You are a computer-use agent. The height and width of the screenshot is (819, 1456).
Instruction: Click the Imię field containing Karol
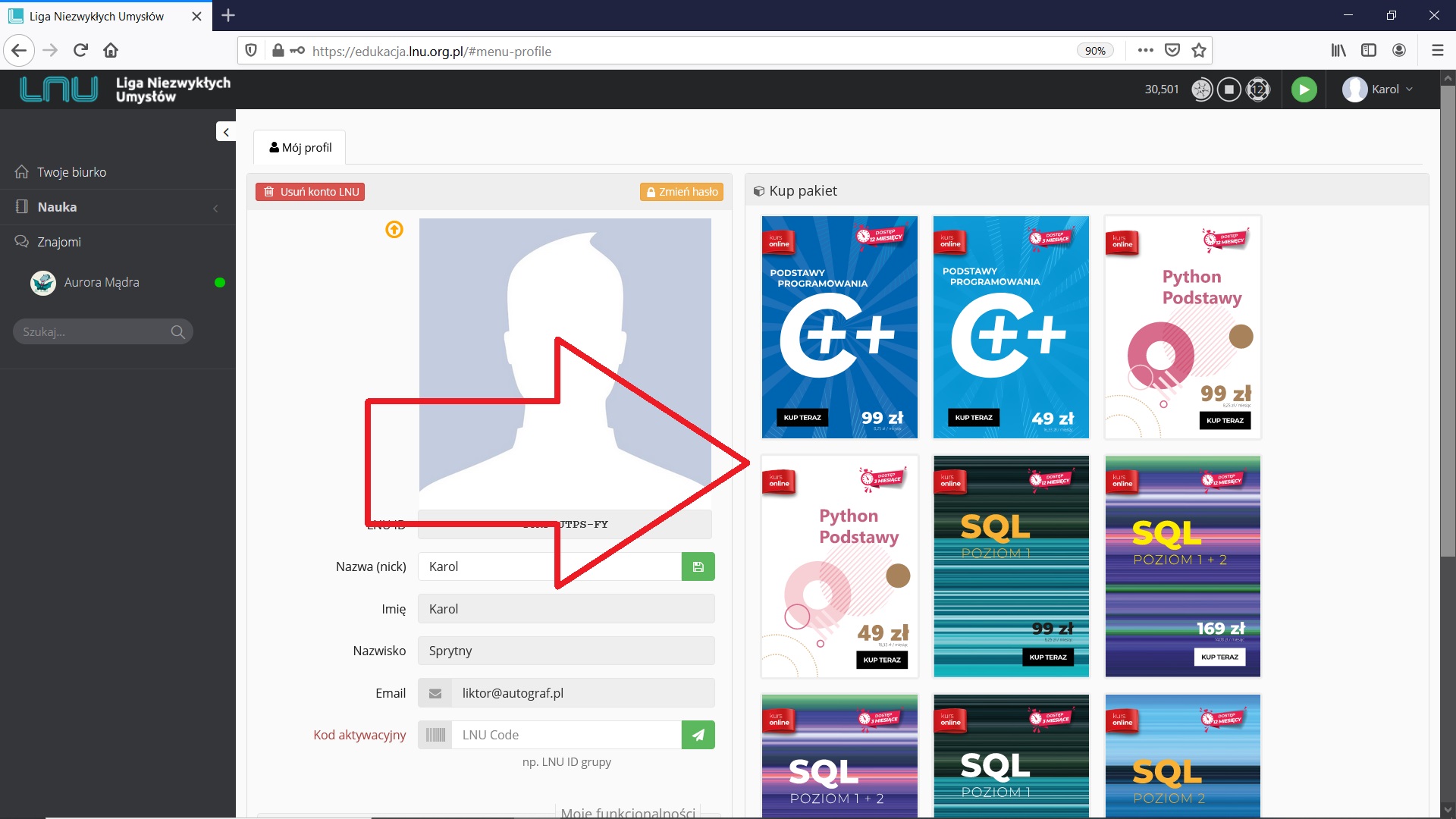[566, 609]
